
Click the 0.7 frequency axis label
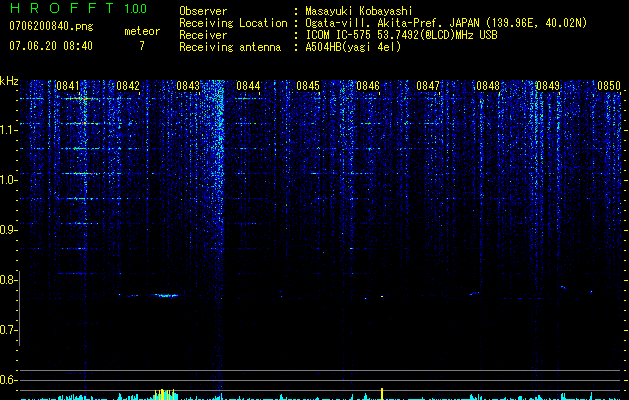click(x=8, y=330)
